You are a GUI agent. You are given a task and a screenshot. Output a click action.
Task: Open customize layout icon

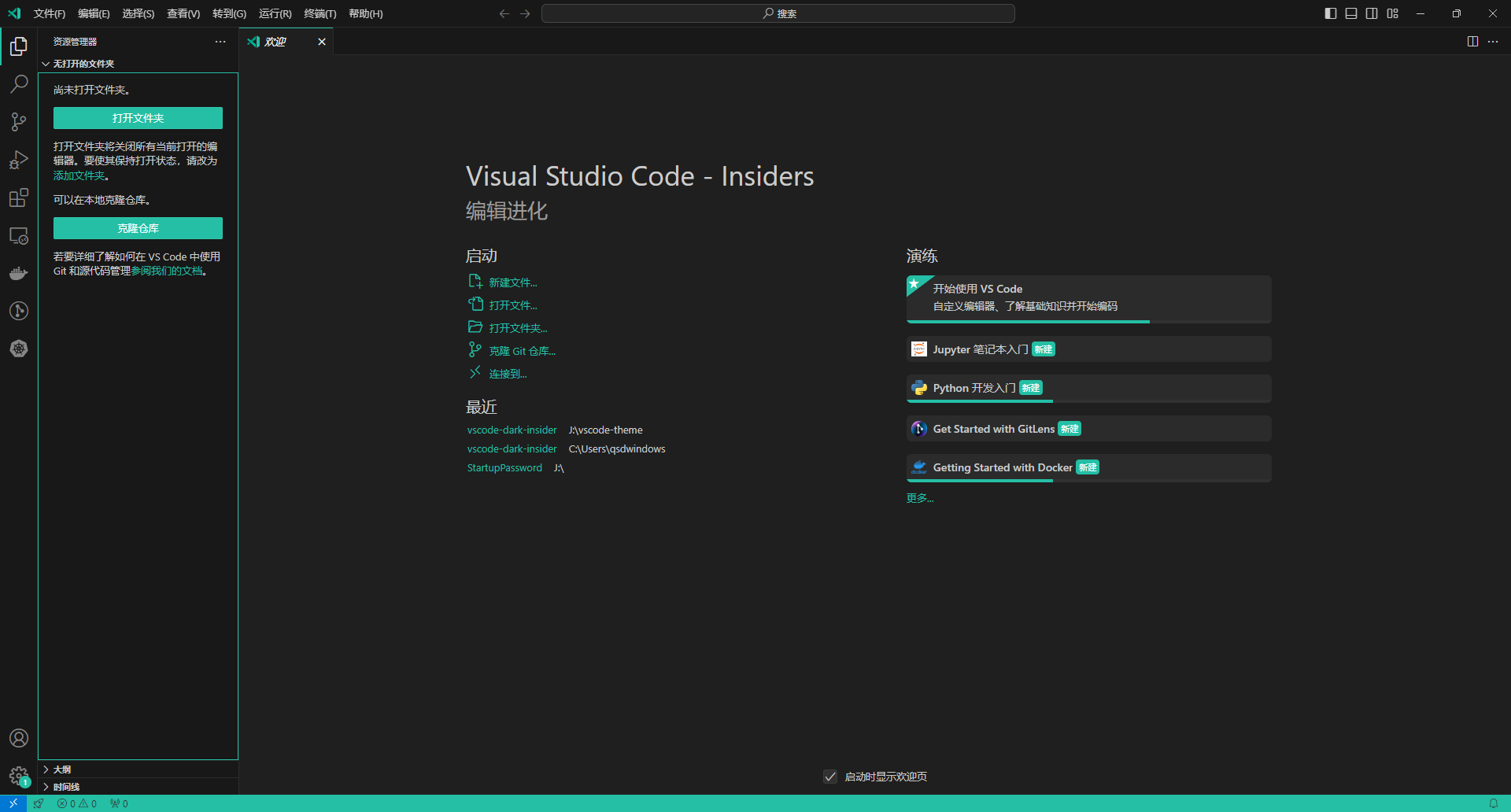(x=1393, y=13)
